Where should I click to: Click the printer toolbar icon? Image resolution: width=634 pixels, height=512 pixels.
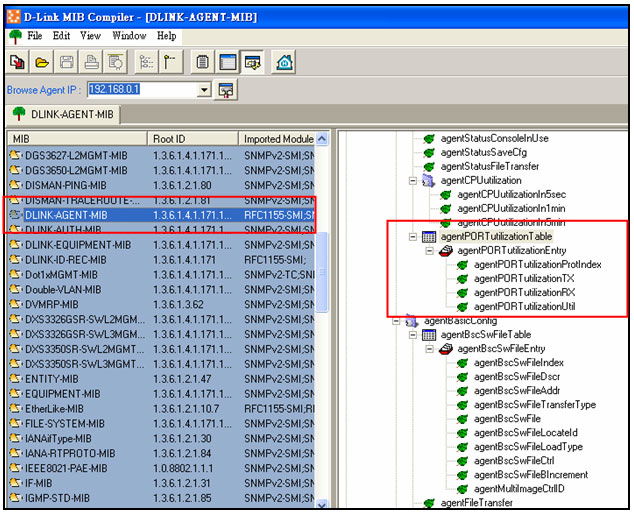pyautogui.click(x=92, y=62)
